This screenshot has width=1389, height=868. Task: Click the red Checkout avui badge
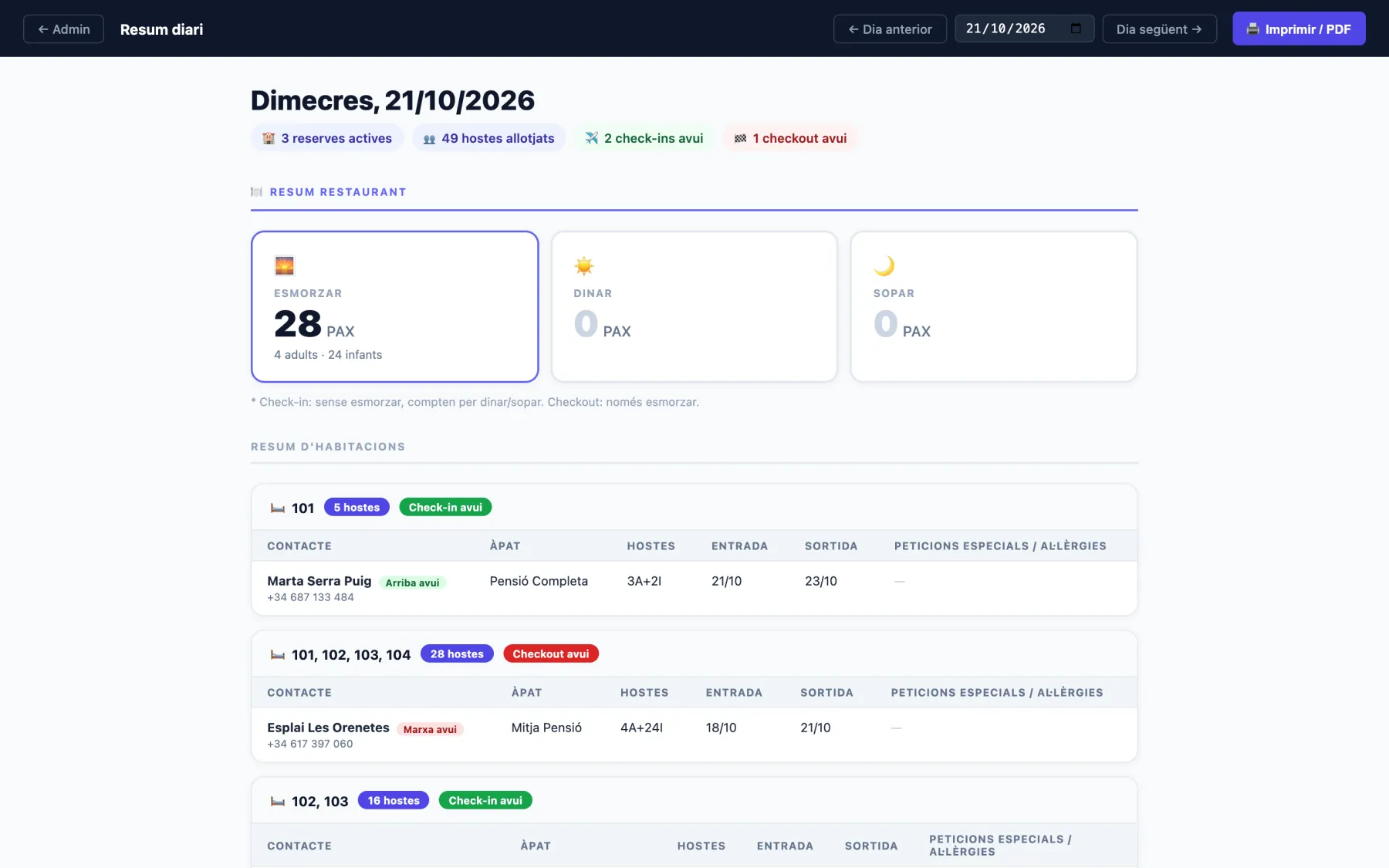point(551,654)
